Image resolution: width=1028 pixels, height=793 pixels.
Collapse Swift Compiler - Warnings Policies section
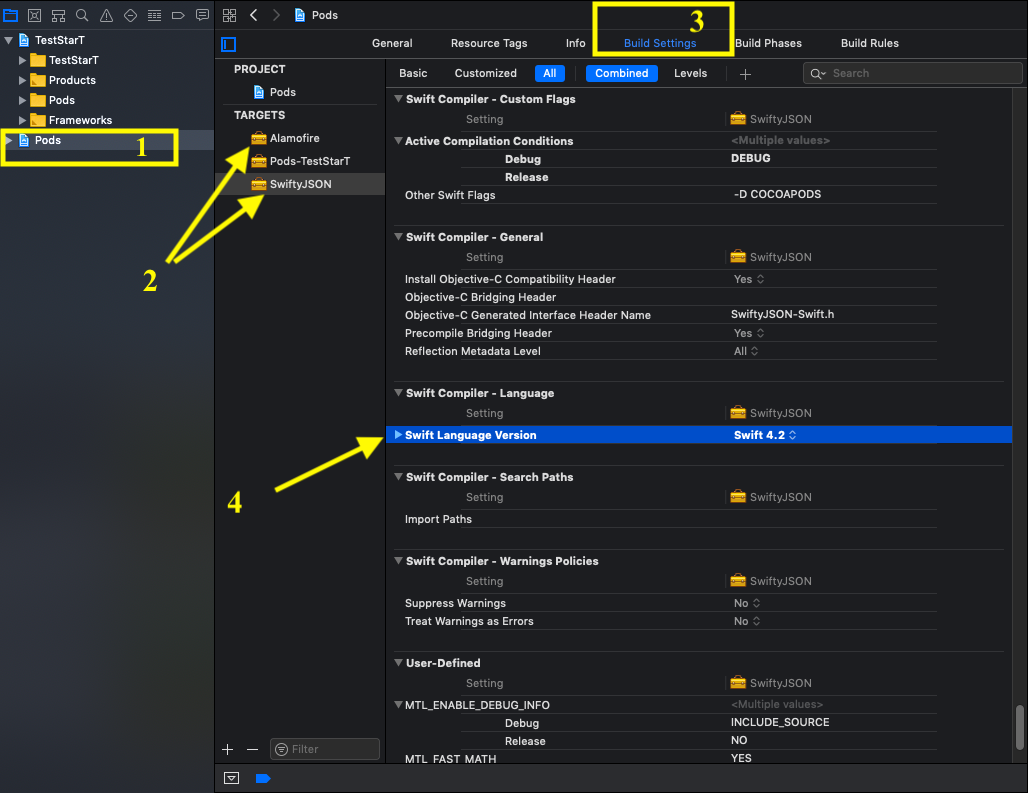click(398, 561)
